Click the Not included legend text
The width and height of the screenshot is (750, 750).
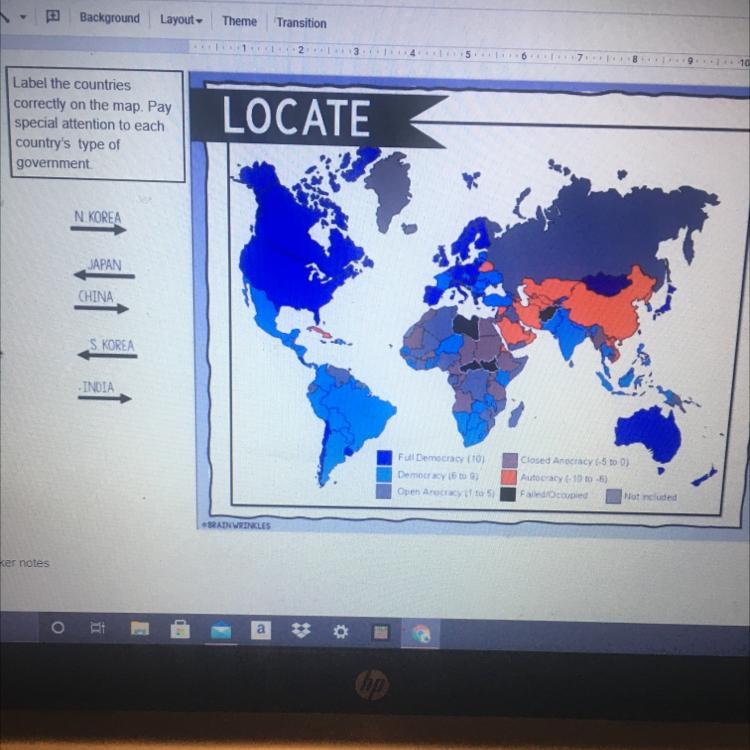click(651, 496)
